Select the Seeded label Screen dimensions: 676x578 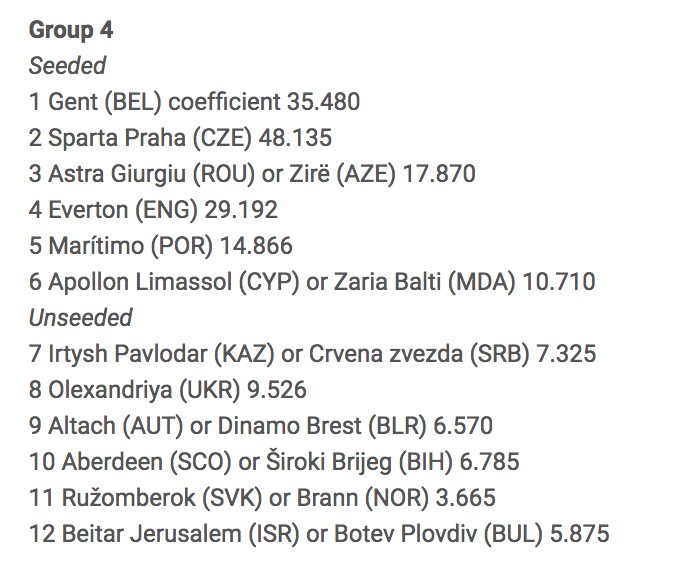[67, 66]
